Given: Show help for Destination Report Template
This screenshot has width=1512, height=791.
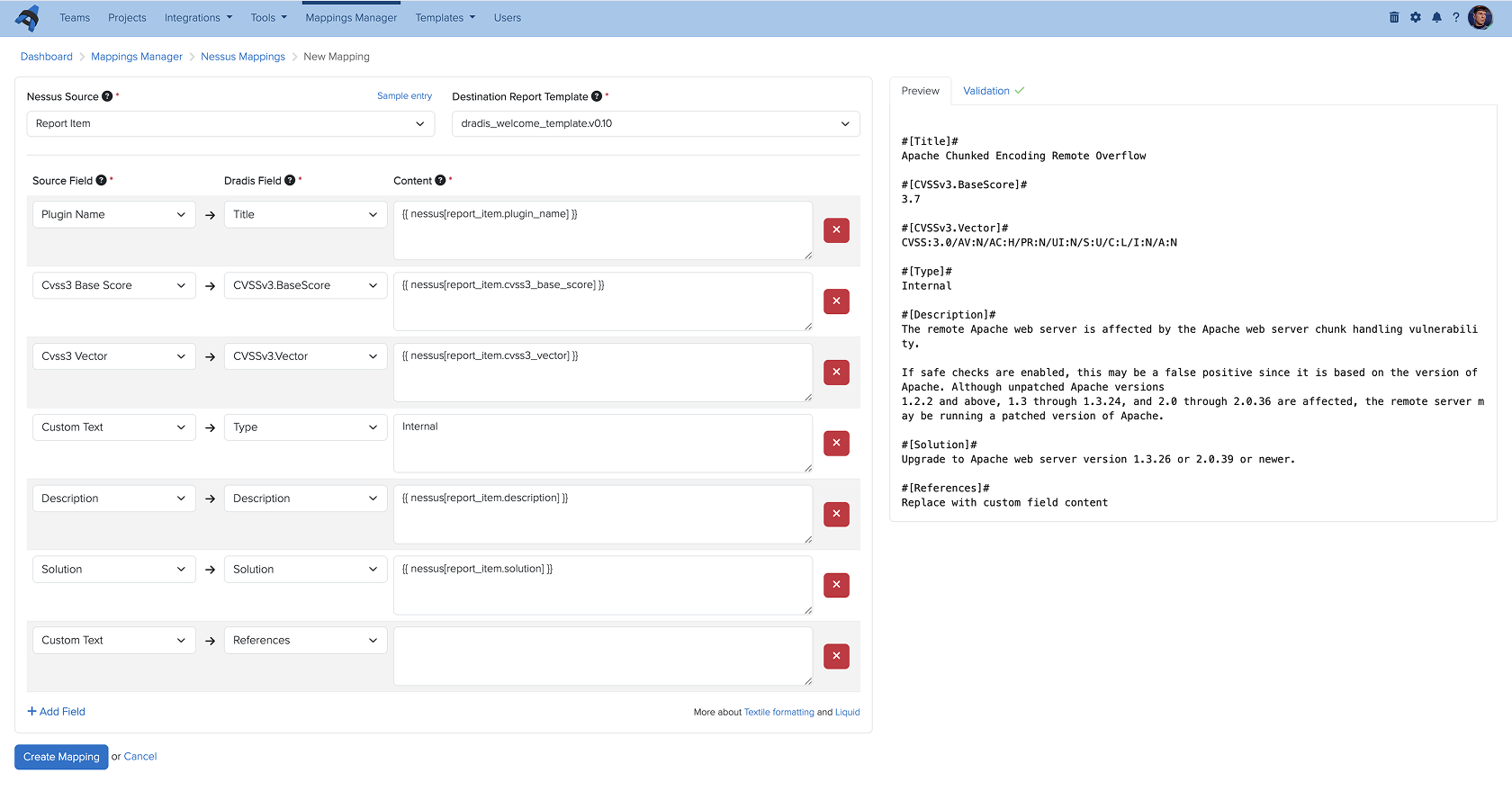Looking at the screenshot, I should (x=597, y=96).
